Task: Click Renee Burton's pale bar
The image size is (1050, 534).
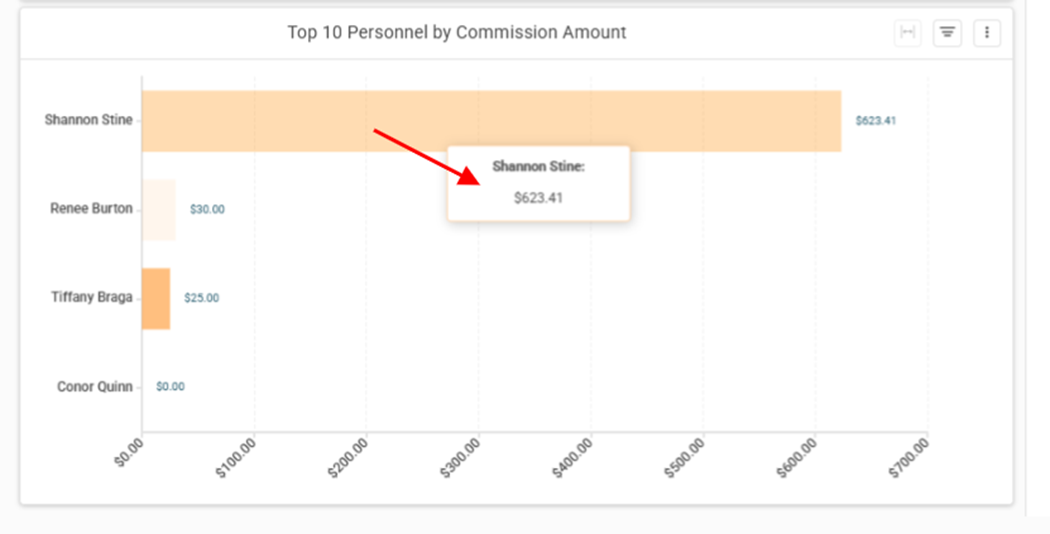Action: coord(159,210)
